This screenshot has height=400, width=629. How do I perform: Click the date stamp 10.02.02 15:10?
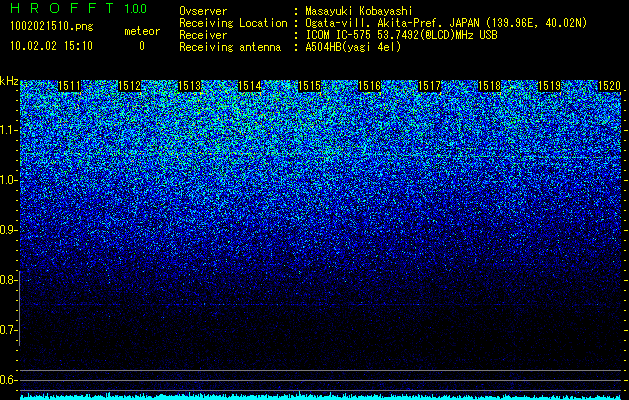point(51,46)
